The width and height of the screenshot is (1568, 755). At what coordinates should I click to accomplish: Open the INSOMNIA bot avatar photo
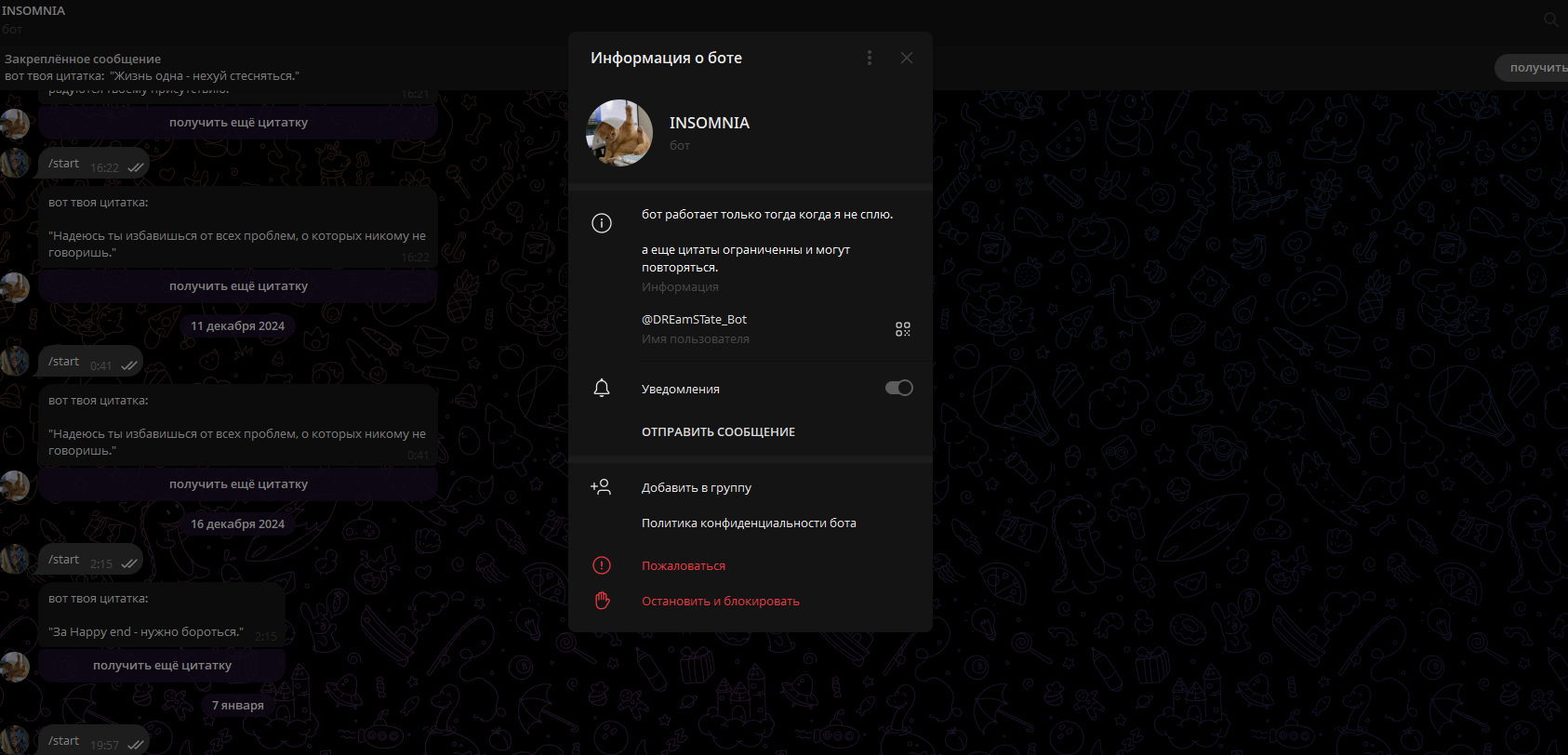point(619,133)
